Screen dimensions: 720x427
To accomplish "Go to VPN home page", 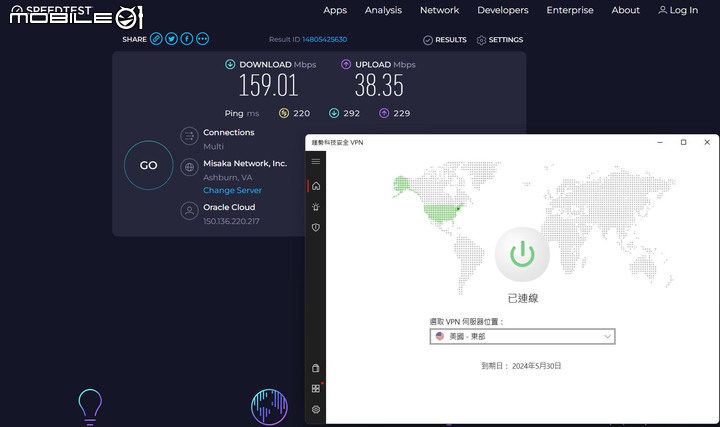I will (316, 186).
